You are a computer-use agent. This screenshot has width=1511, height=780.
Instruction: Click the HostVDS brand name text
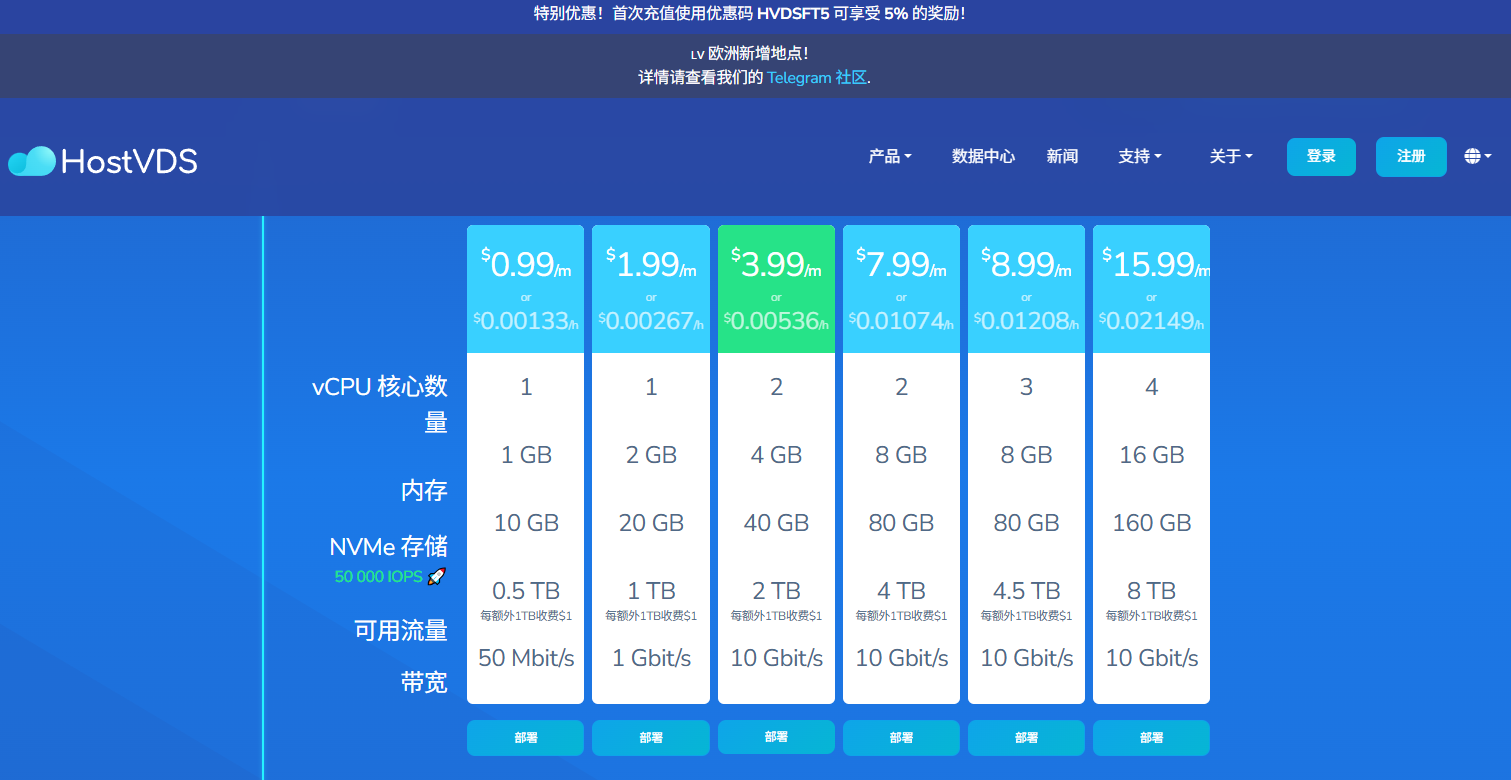click(129, 161)
